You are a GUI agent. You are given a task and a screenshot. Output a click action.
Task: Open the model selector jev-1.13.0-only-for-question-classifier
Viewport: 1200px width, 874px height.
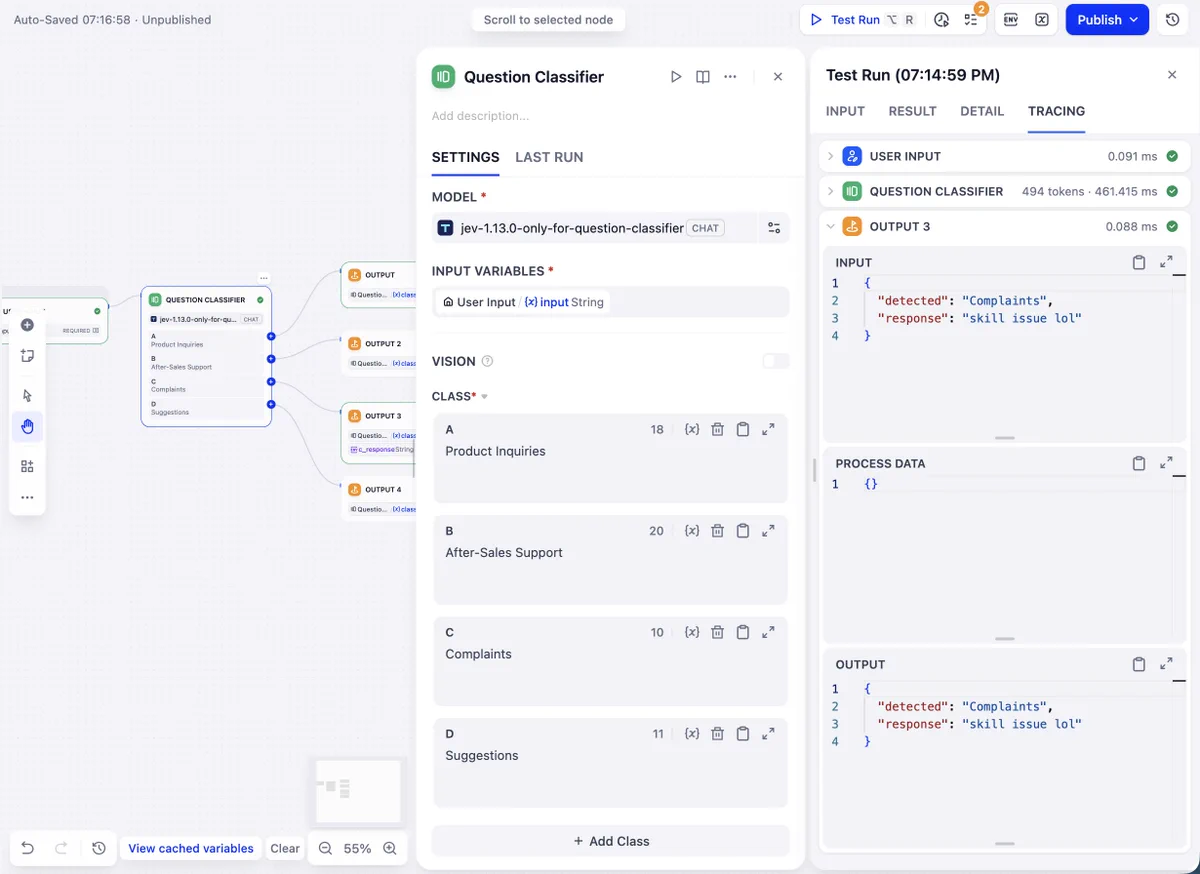594,228
